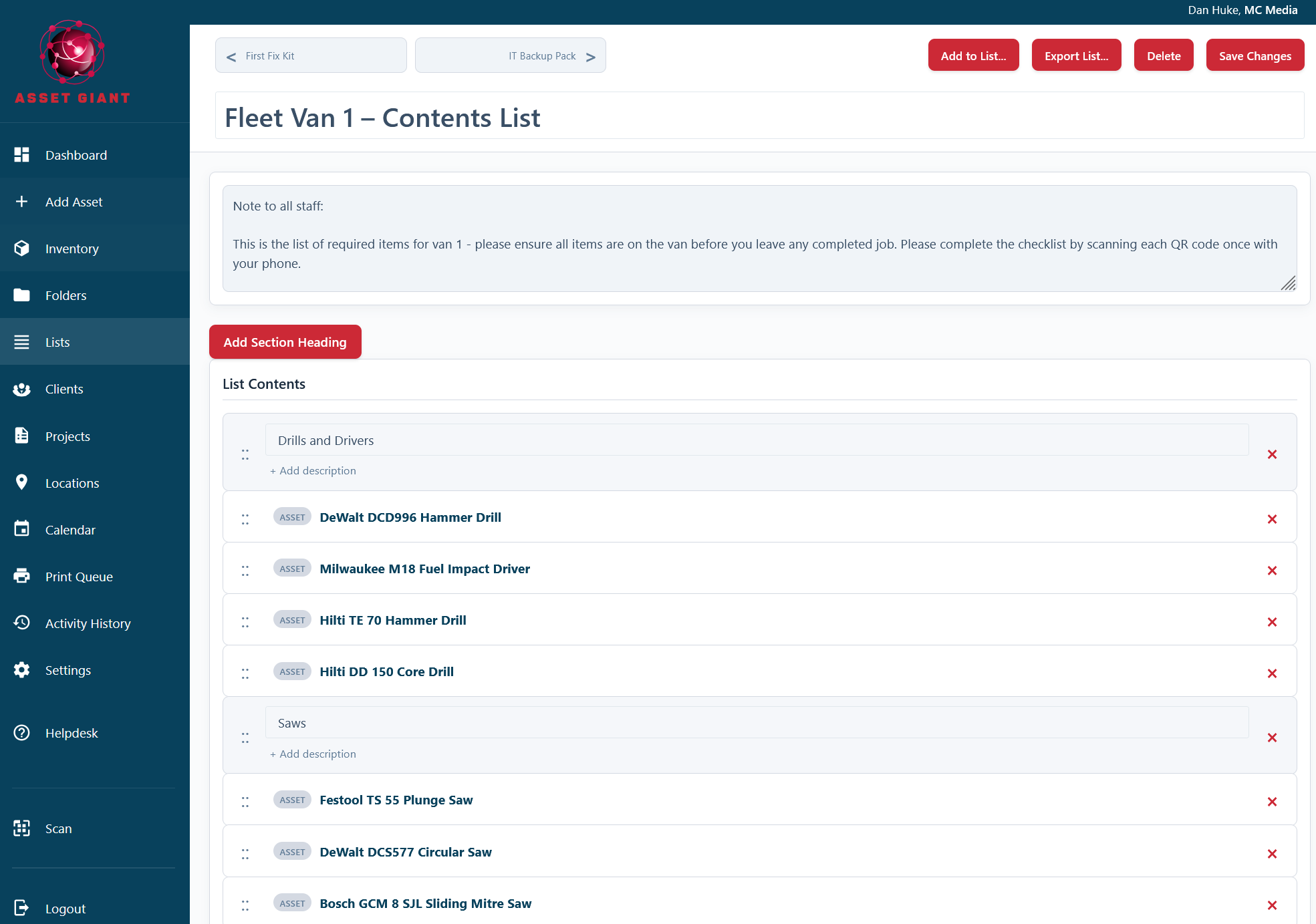
Task: Edit the Drills and Drivers heading field
Action: [x=757, y=440]
